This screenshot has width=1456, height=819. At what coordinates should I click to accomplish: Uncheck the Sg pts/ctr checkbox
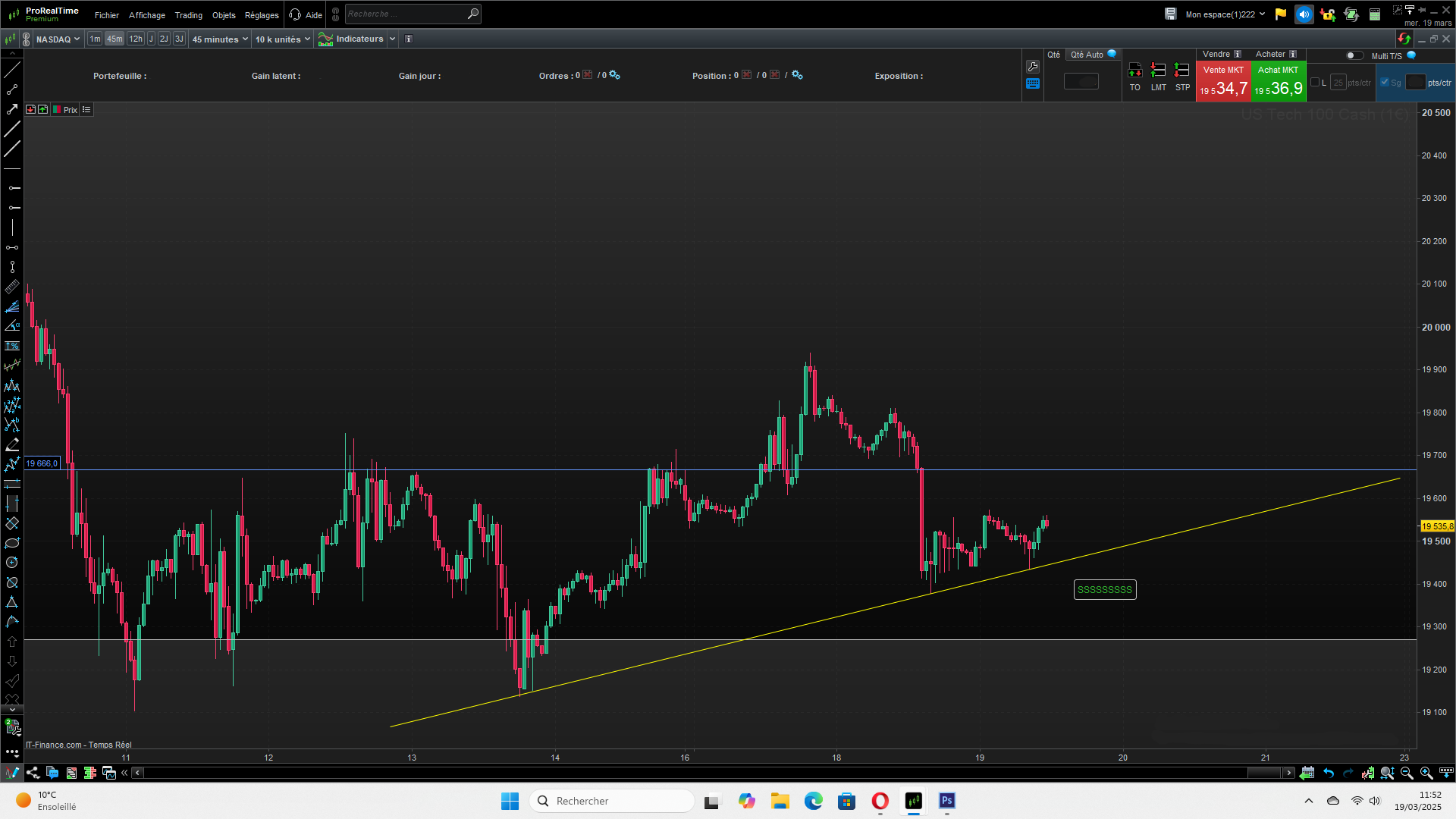[1385, 83]
